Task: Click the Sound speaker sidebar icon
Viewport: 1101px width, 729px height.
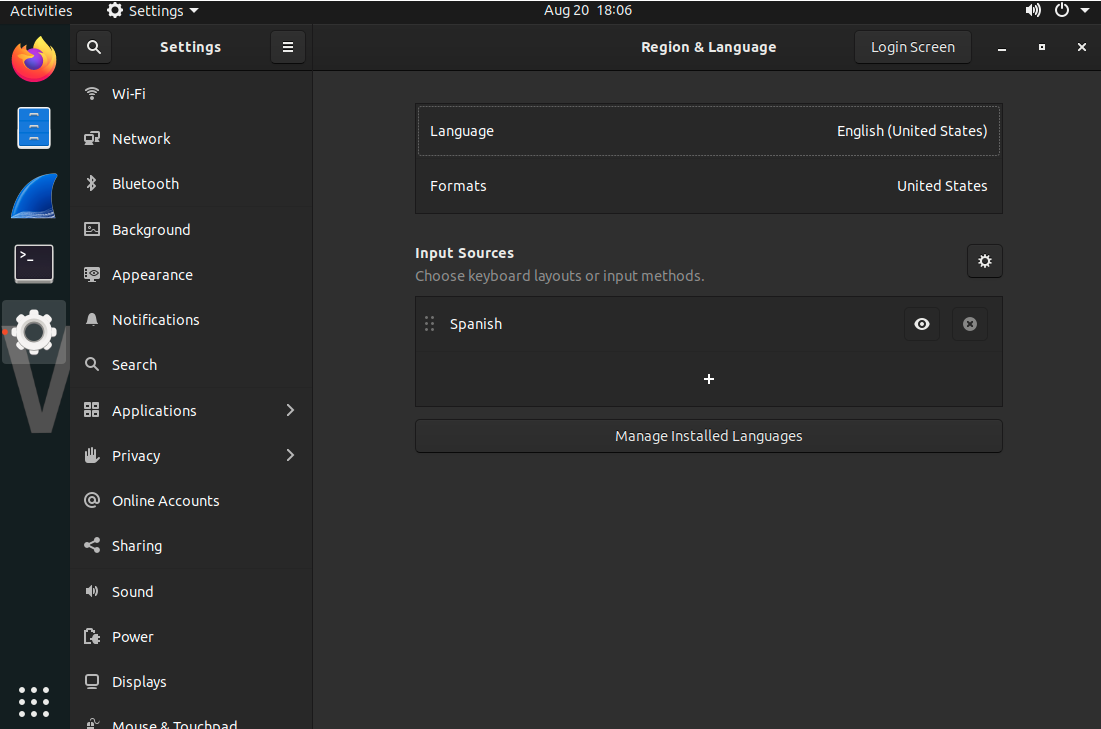Action: (x=91, y=591)
